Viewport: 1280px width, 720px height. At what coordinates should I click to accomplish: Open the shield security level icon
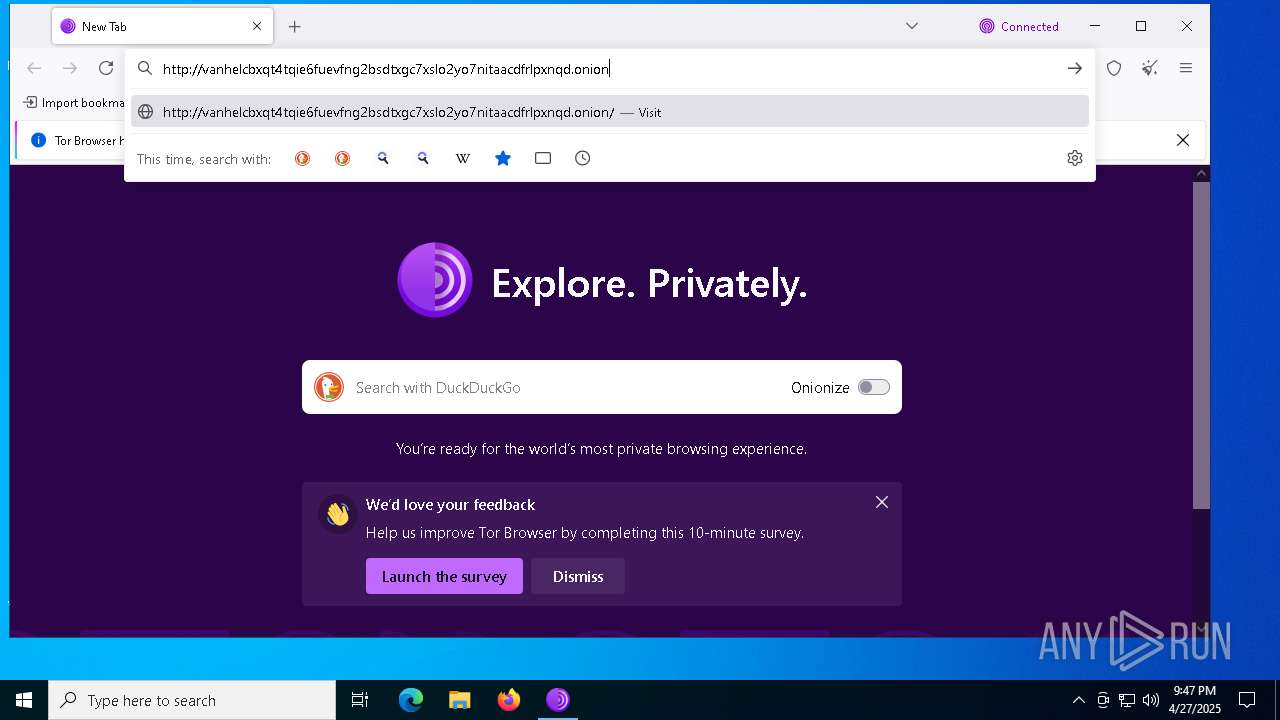[1114, 68]
